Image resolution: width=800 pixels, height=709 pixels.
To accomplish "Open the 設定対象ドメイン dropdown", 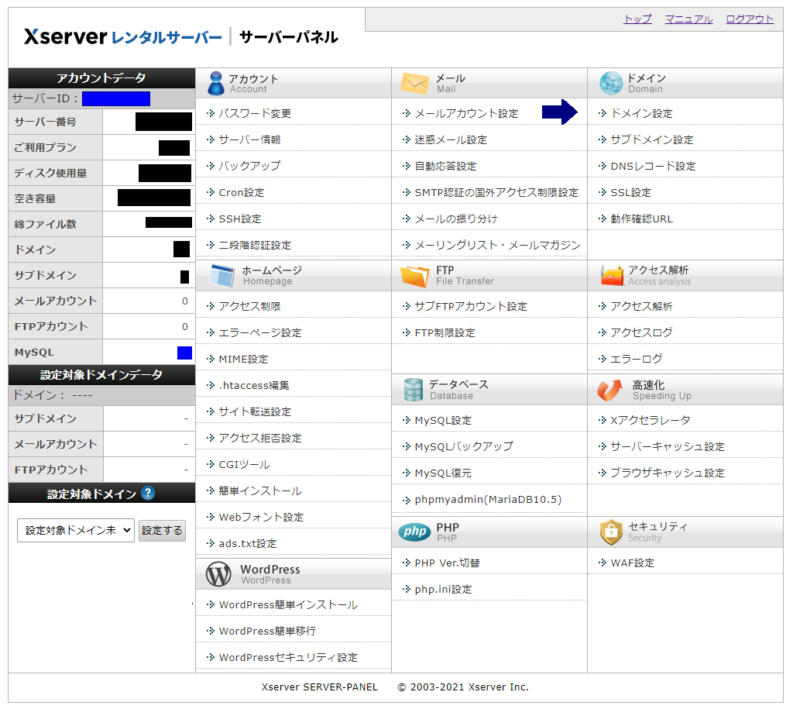I will click(76, 530).
